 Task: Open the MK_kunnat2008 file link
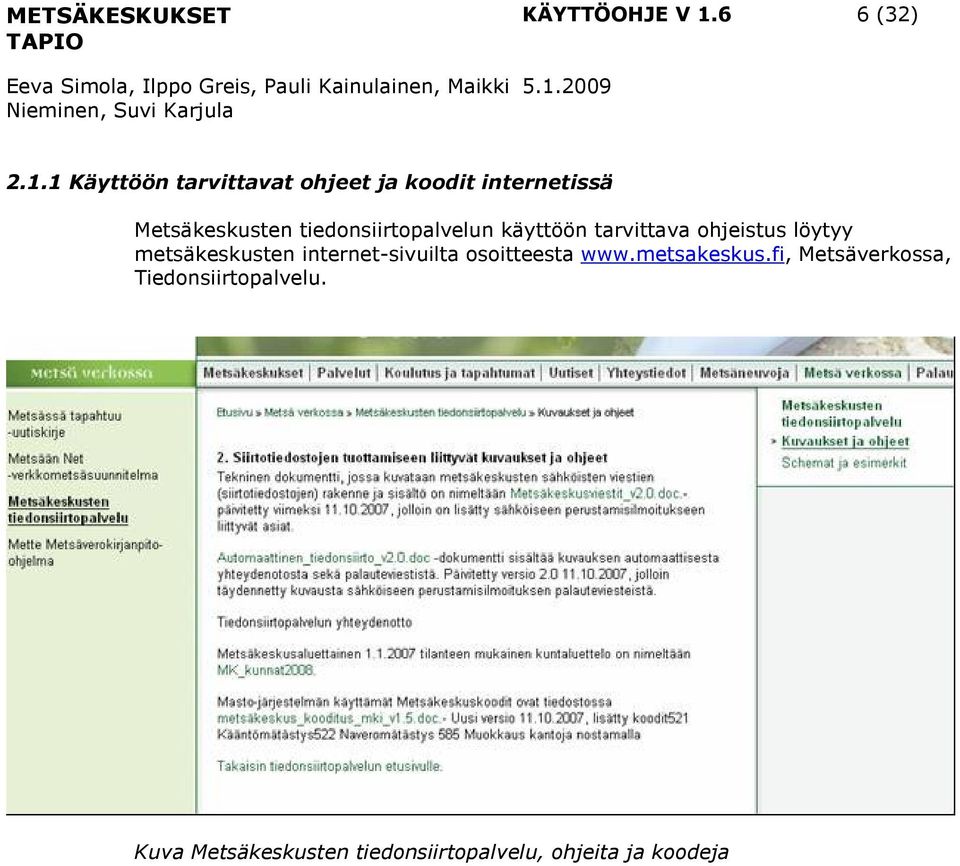point(266,670)
